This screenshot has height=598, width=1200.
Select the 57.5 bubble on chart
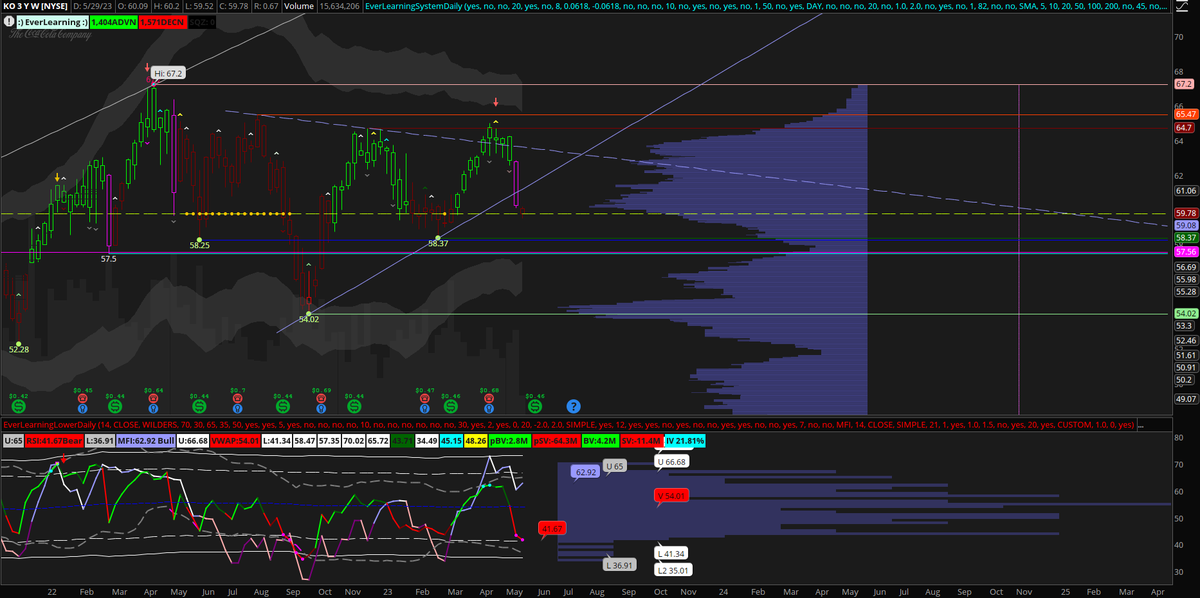point(109,258)
